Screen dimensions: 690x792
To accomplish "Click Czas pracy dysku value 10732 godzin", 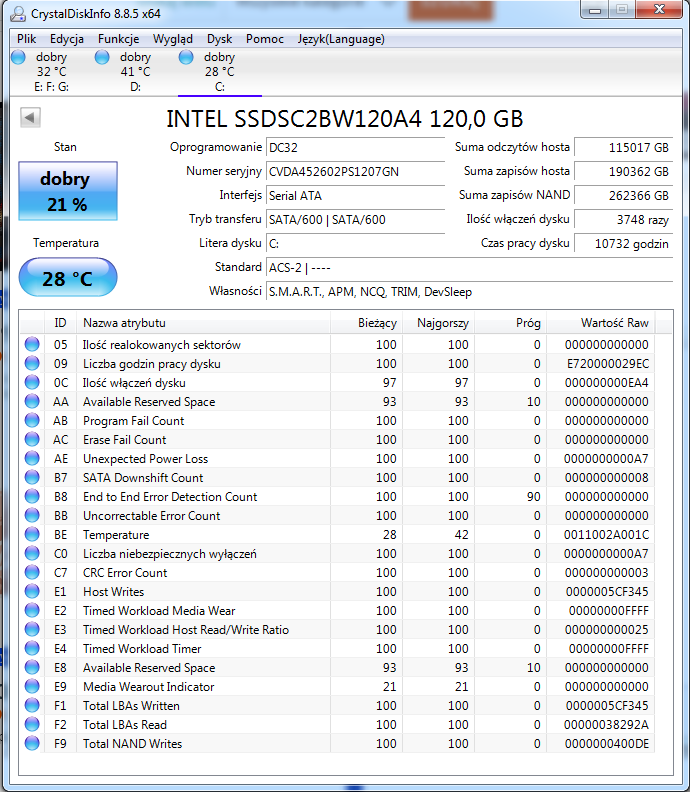I will (x=624, y=243).
